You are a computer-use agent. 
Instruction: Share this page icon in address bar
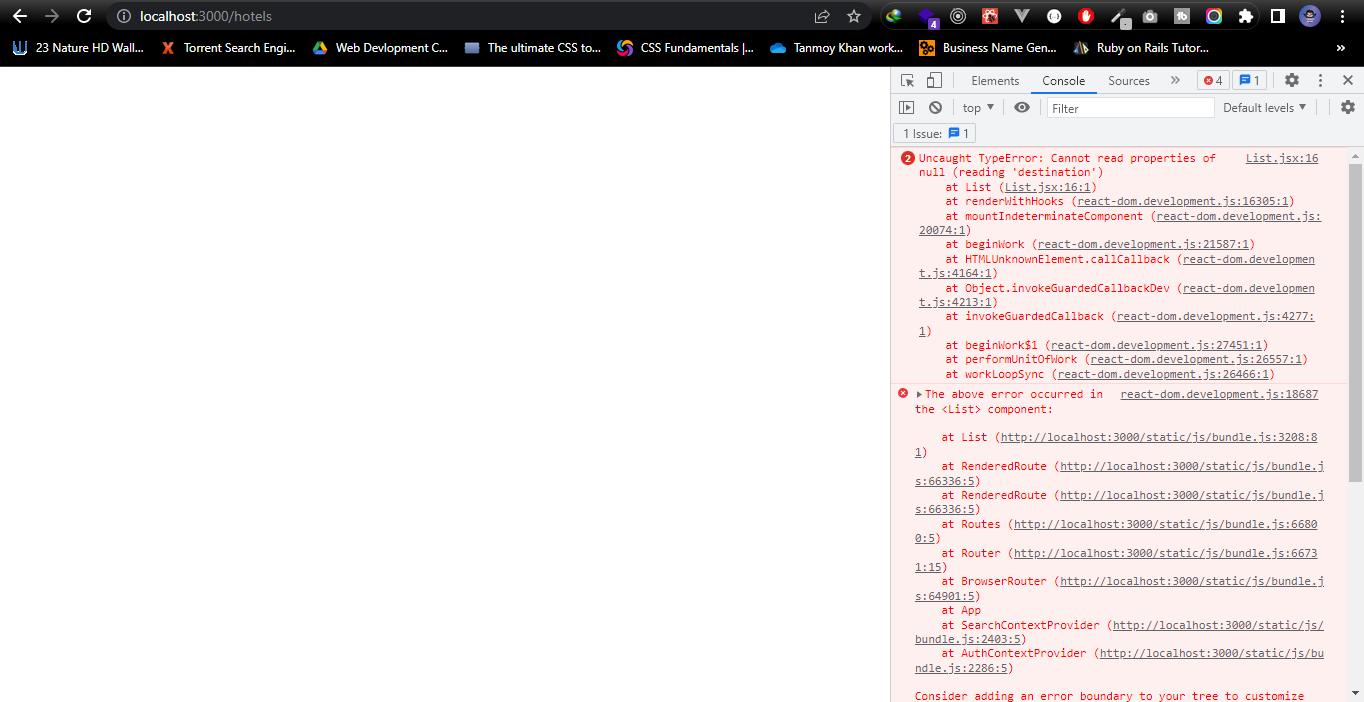pos(822,16)
